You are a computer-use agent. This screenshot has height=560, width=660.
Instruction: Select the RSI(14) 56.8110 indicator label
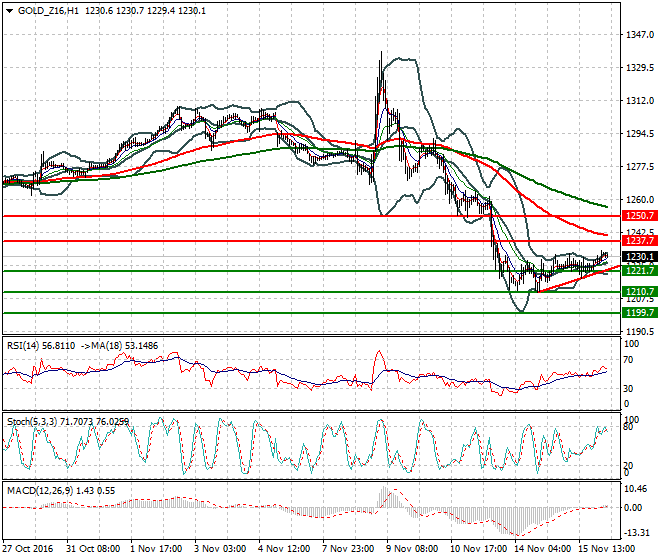coord(41,346)
